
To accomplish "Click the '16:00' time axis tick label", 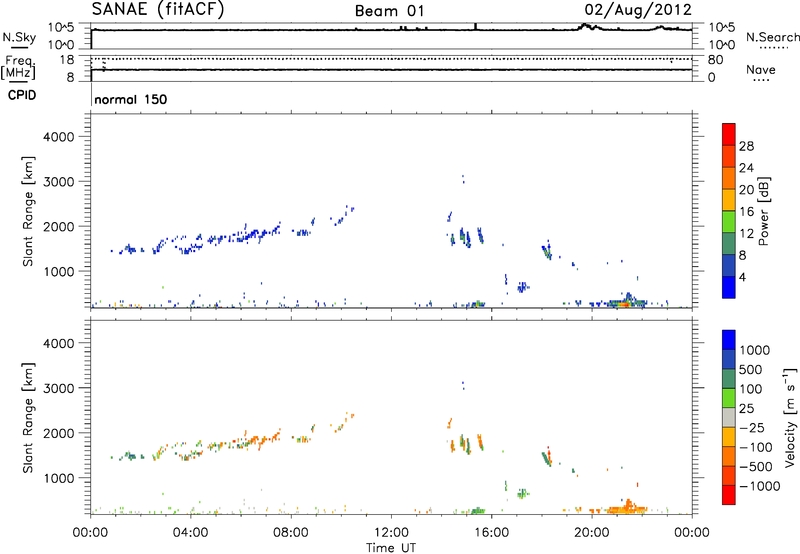I will coord(491,533).
